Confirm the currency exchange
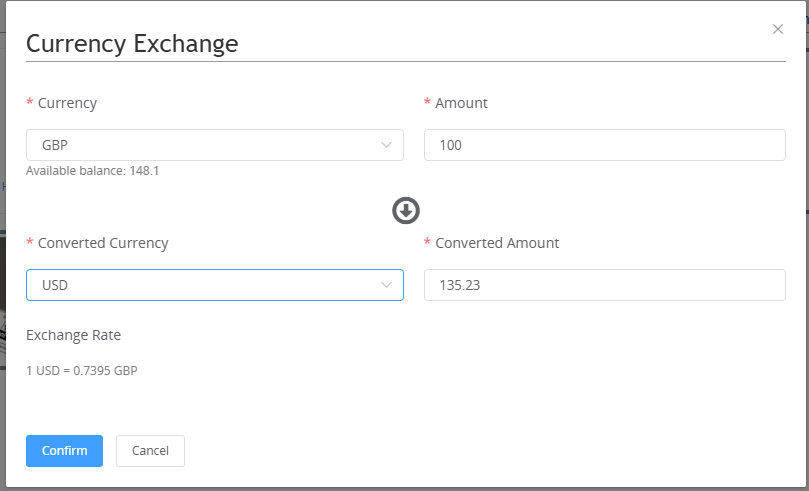809x491 pixels. pyautogui.click(x=64, y=451)
